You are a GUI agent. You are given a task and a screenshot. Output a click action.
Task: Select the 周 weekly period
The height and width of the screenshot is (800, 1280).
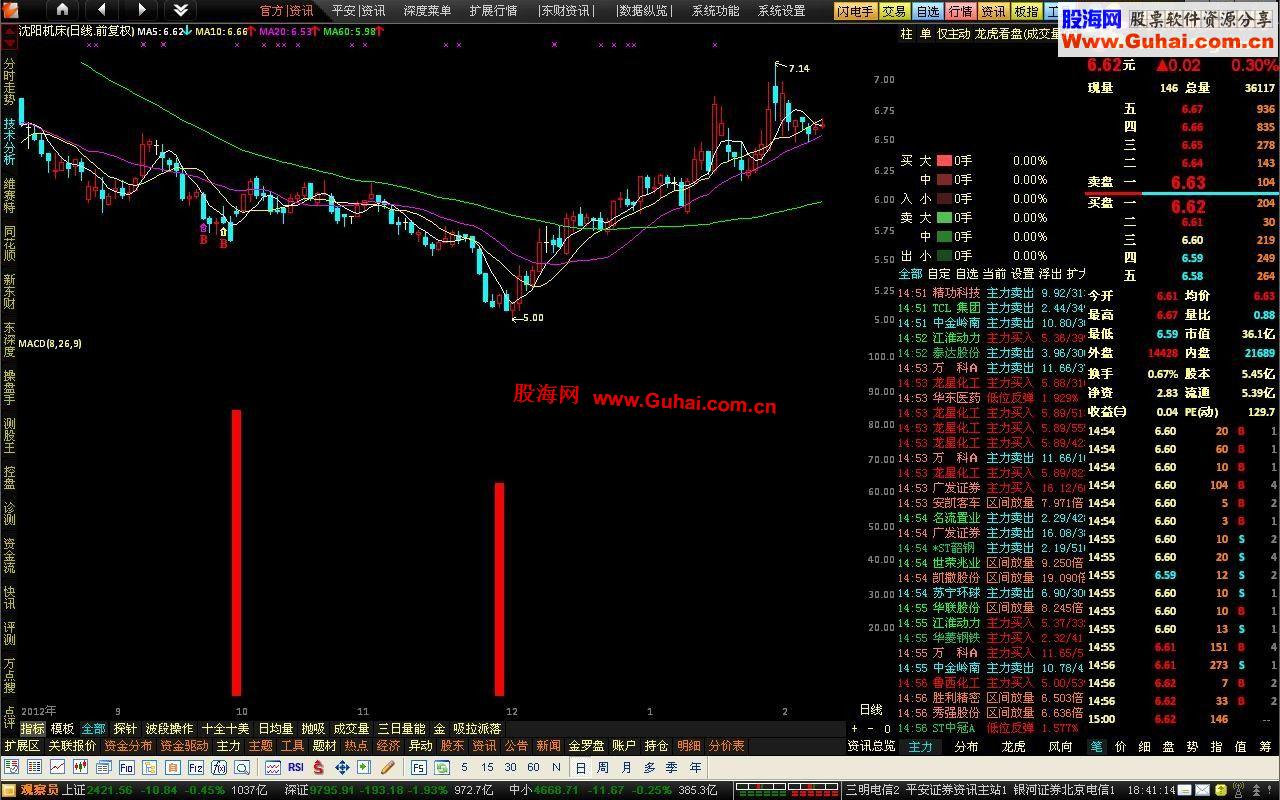tap(603, 767)
